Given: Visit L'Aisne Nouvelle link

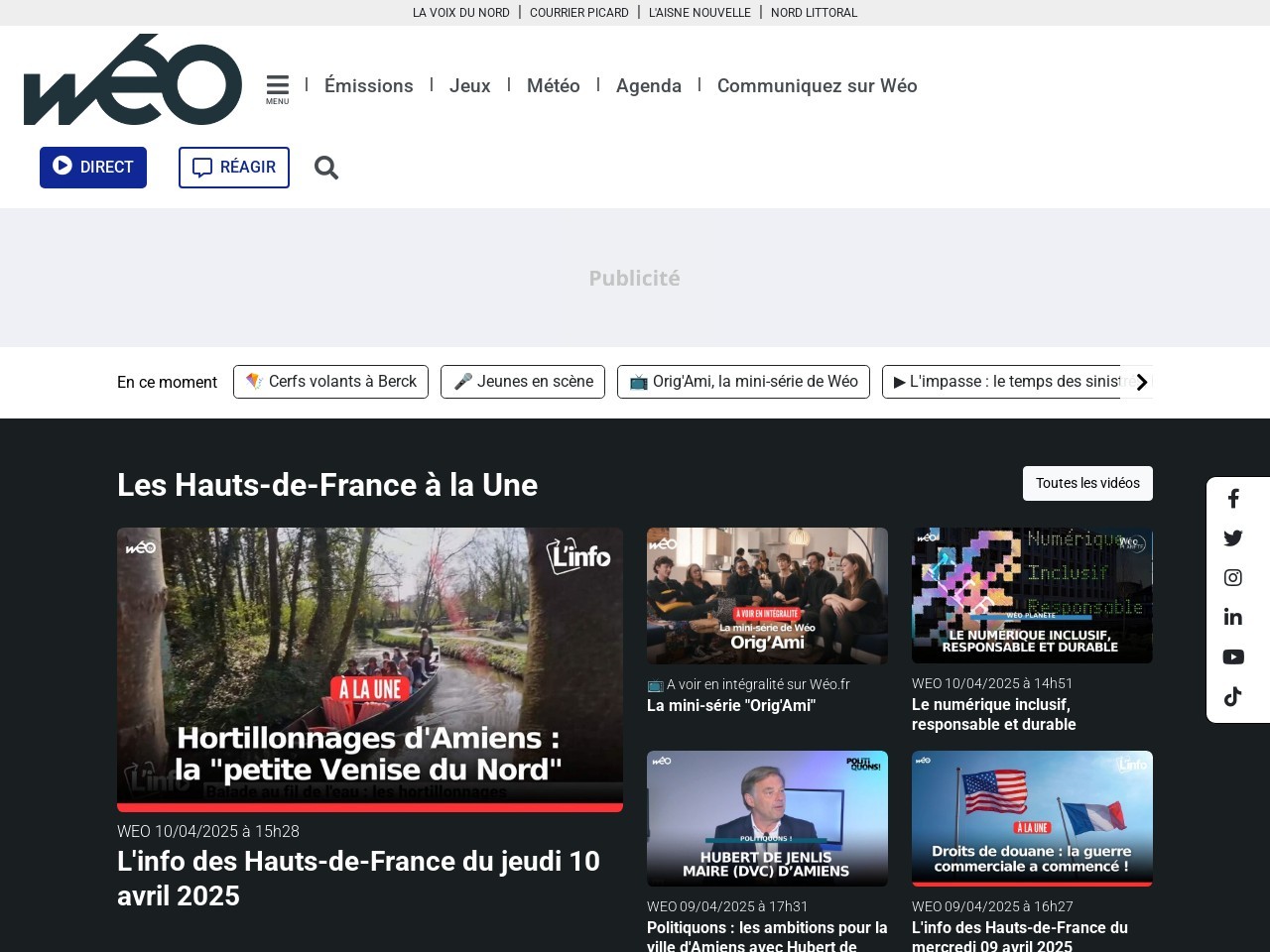Looking at the screenshot, I should click(x=699, y=13).
